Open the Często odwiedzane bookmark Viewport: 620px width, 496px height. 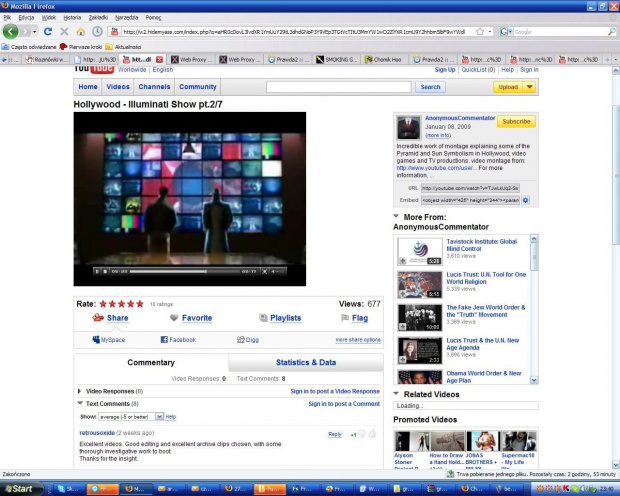click(x=29, y=47)
